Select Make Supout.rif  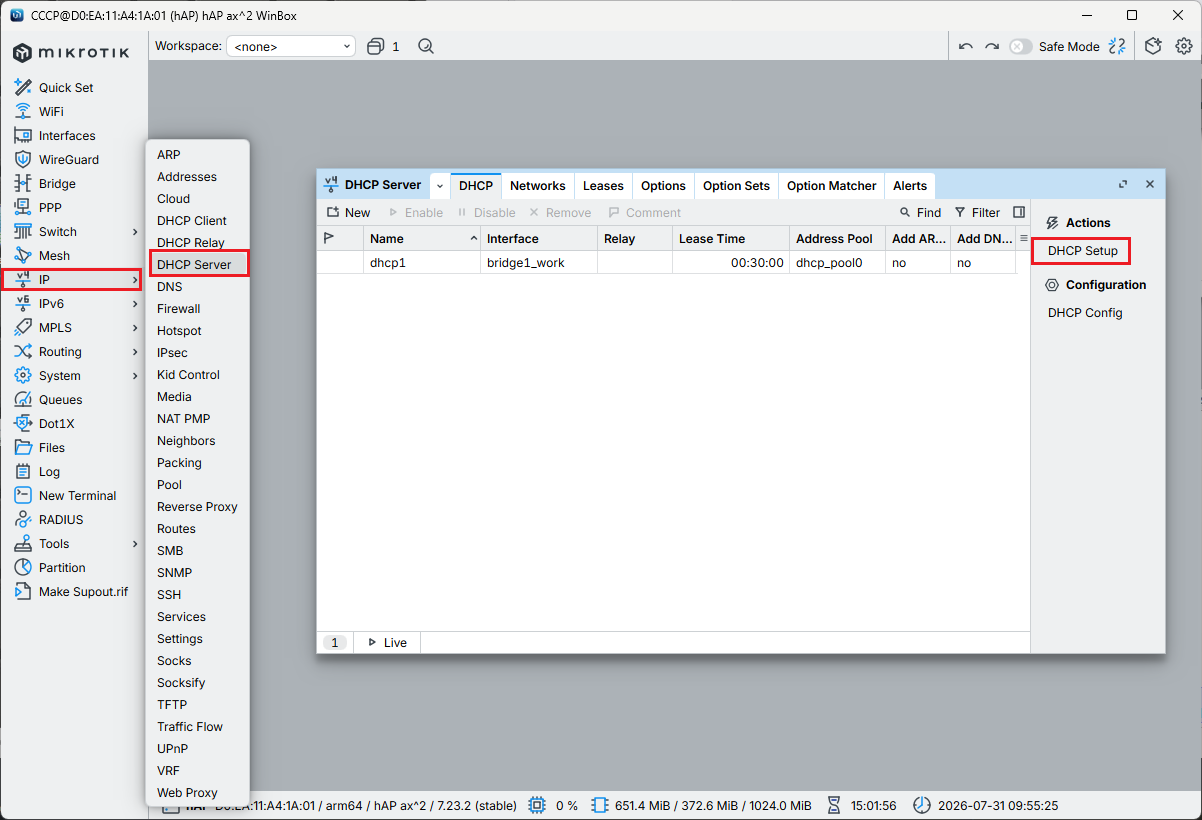(83, 592)
